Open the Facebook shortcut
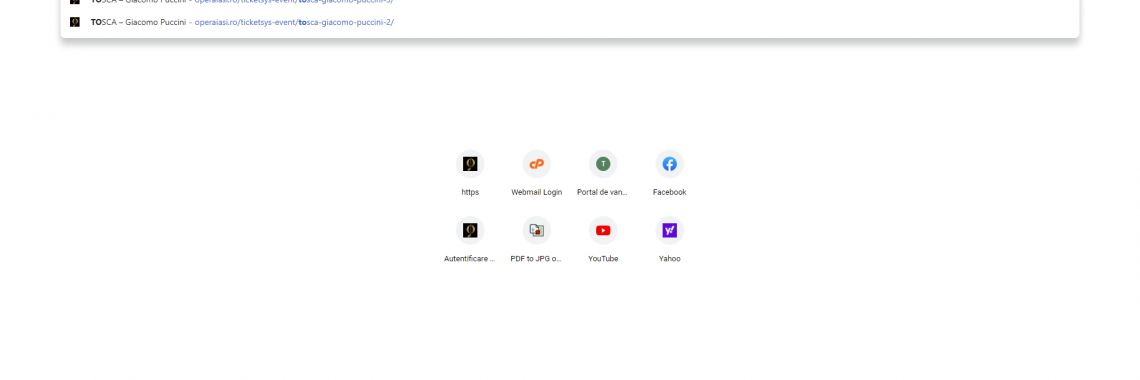The height and width of the screenshot is (380, 1140). tap(670, 173)
